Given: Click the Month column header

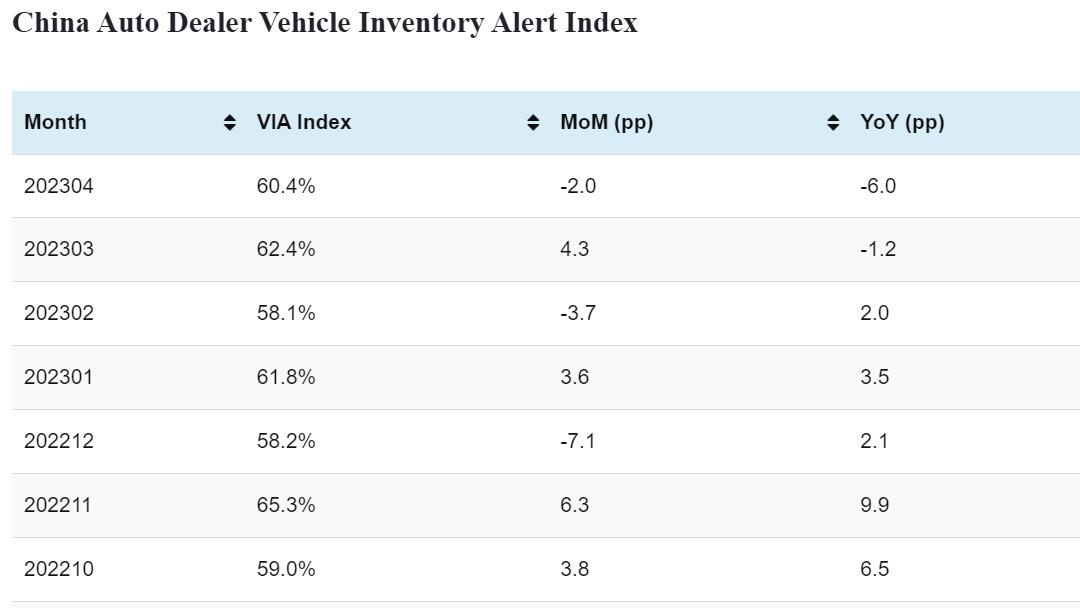Looking at the screenshot, I should [56, 122].
